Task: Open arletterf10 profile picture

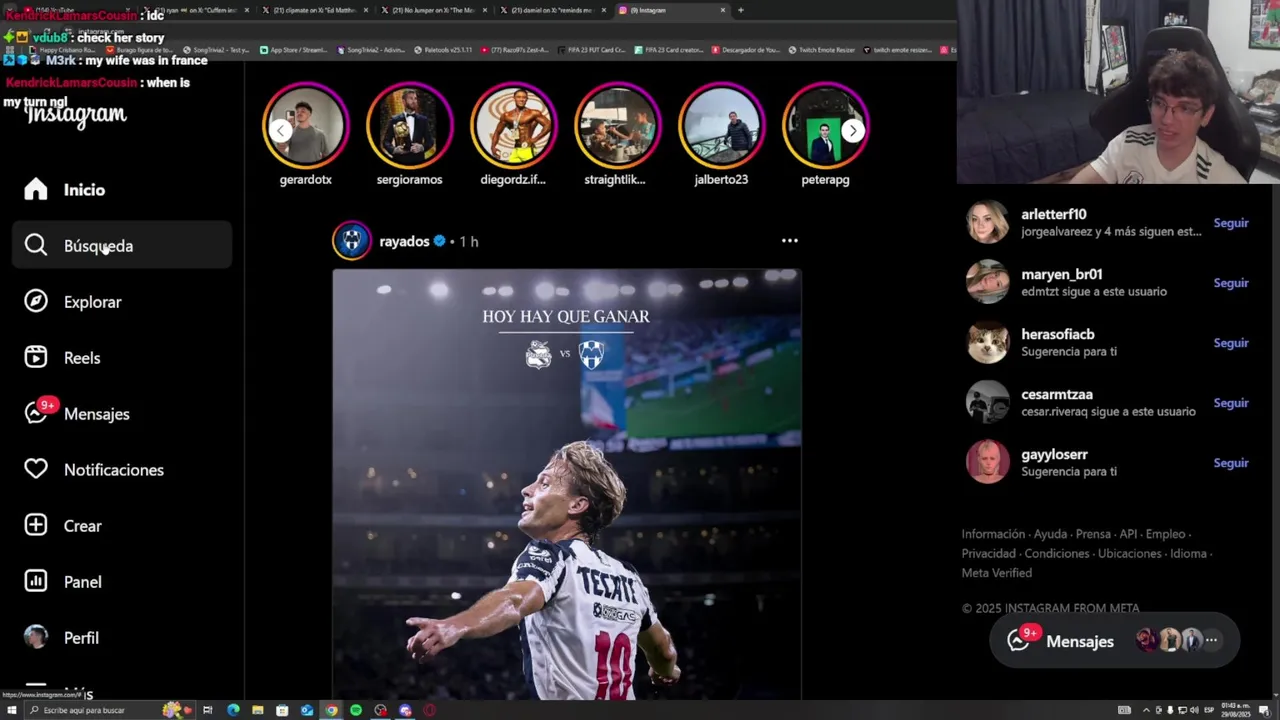Action: pos(988,222)
